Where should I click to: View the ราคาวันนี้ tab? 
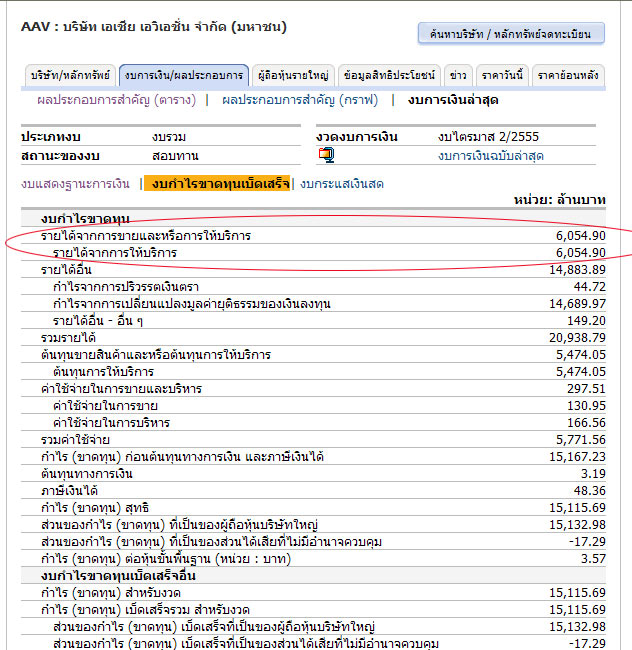[502, 75]
